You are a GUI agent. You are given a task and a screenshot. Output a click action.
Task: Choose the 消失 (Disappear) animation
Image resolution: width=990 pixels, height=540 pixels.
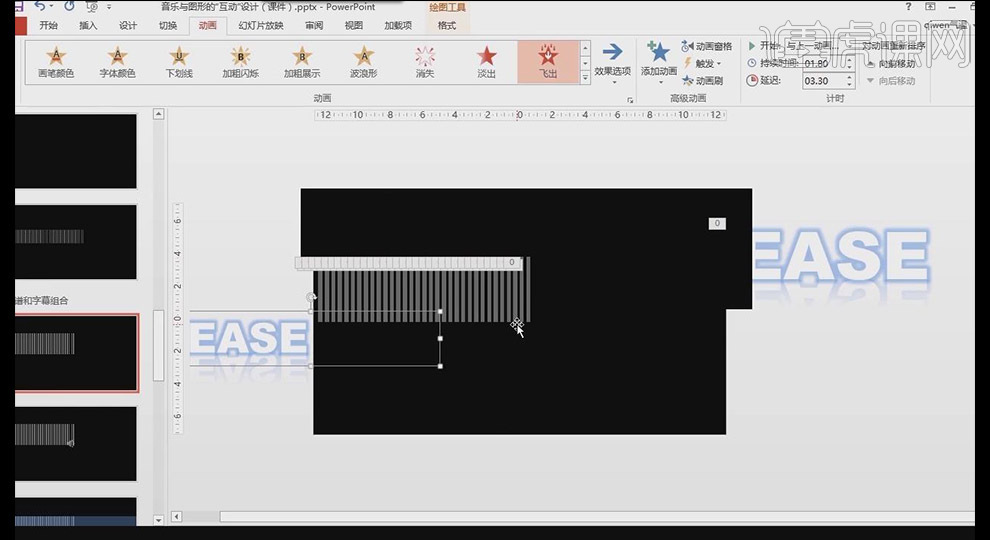[x=425, y=61]
